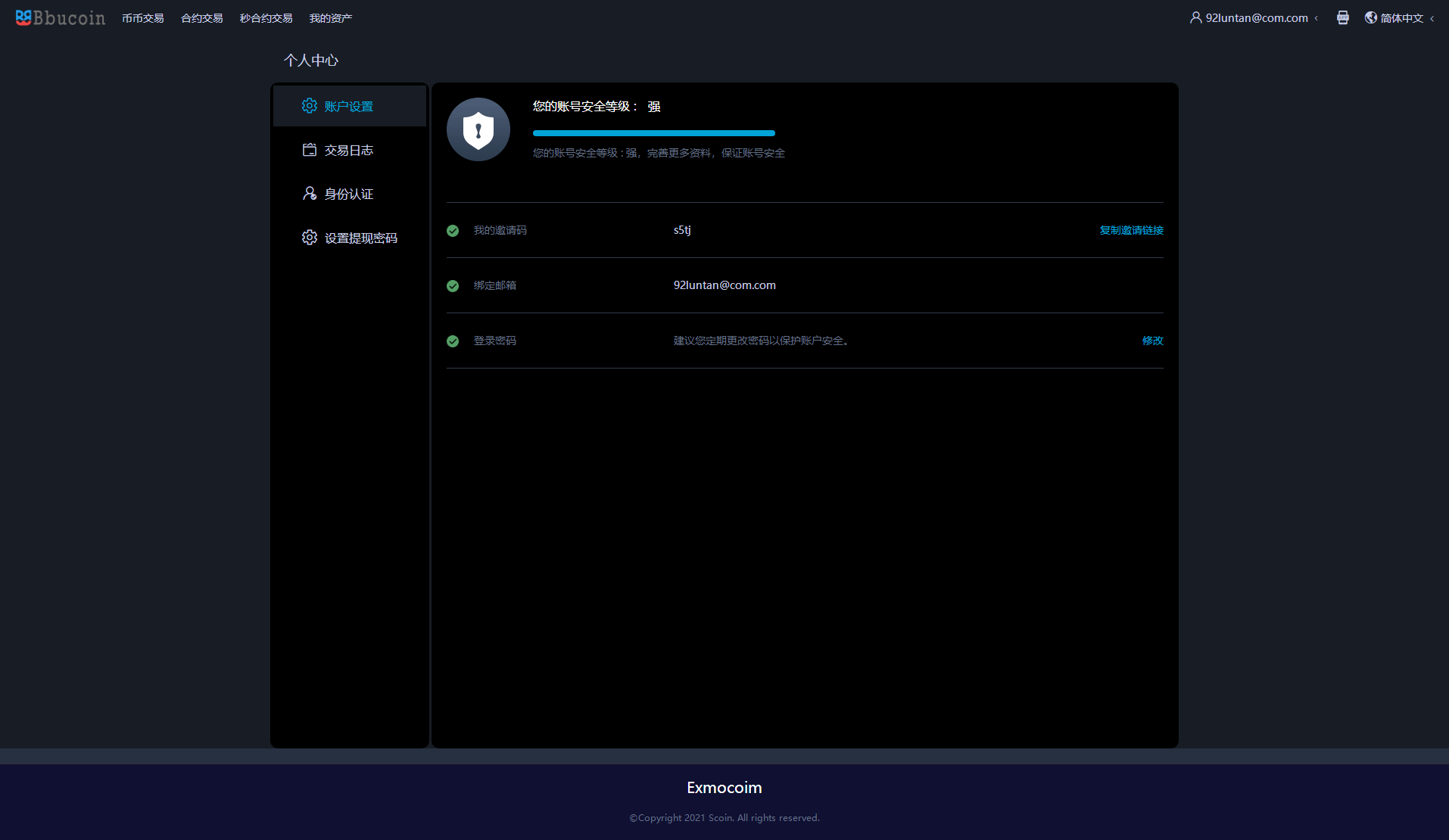Click the printer icon in header
The width and height of the screenshot is (1449, 840).
click(x=1342, y=17)
